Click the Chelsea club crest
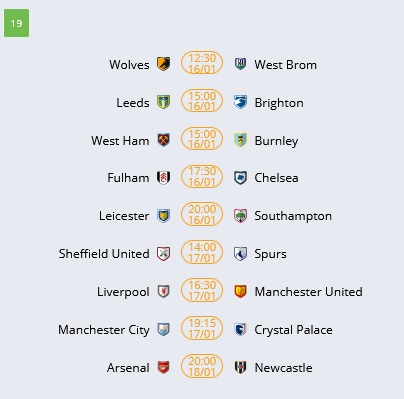The image size is (404, 399). [x=240, y=178]
